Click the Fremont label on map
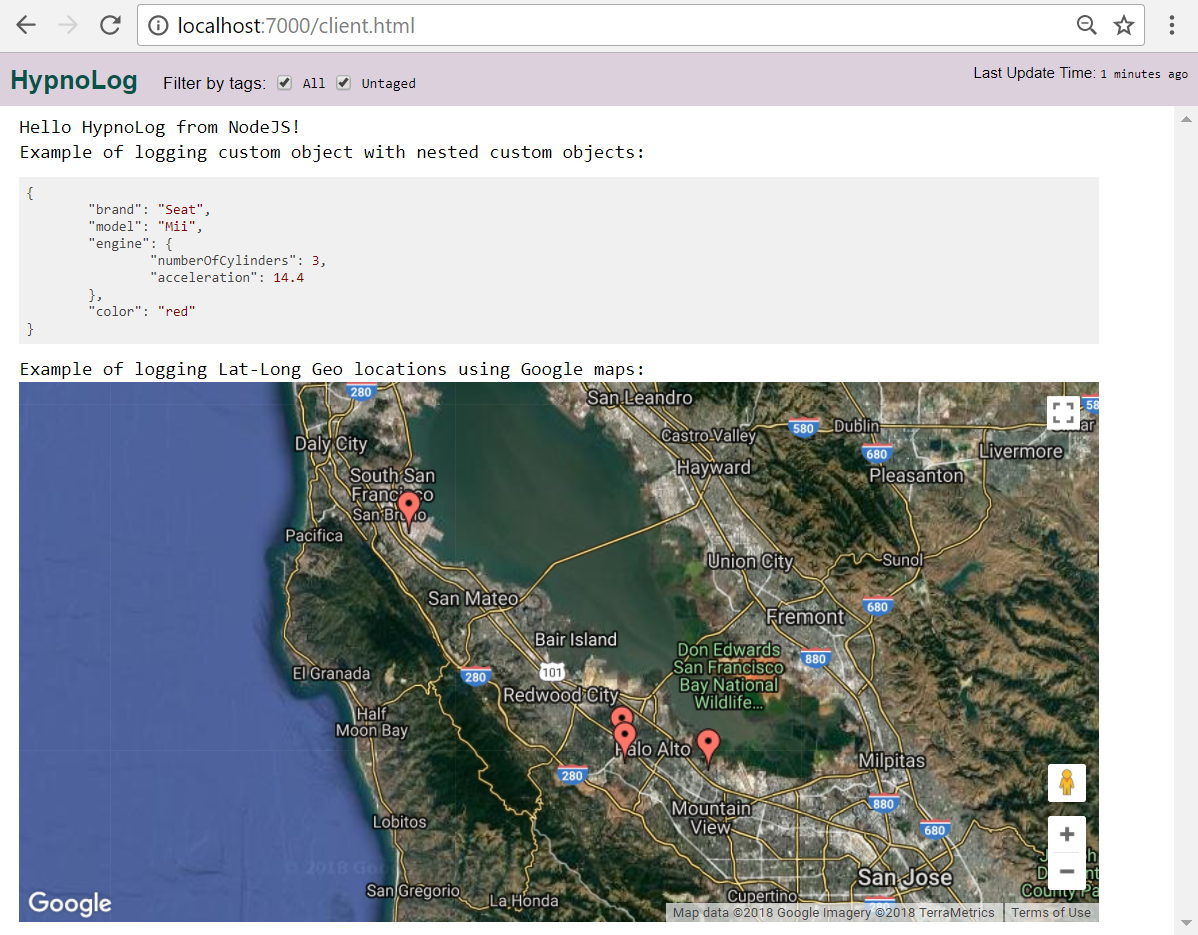The image size is (1198, 935). 805,616
